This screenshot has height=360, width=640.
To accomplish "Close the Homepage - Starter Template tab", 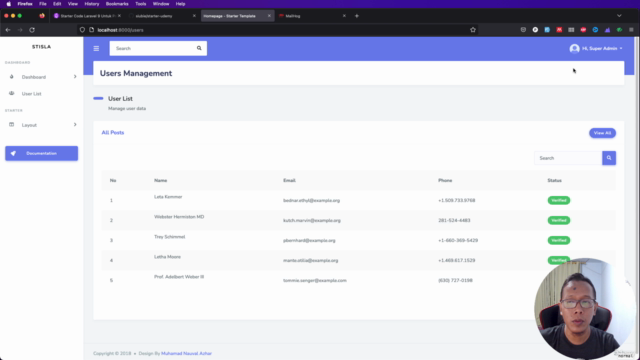I will [269, 16].
